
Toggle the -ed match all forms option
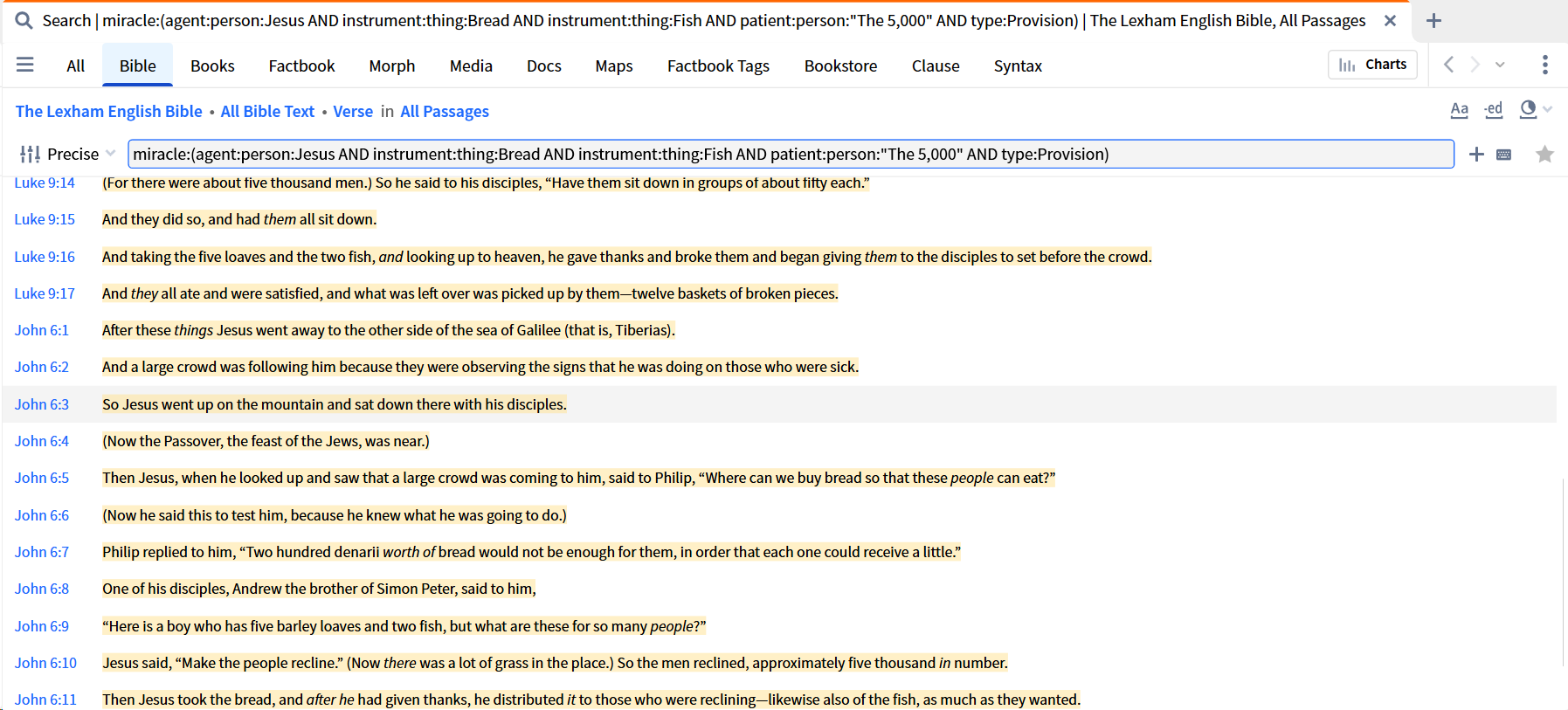point(1494,110)
